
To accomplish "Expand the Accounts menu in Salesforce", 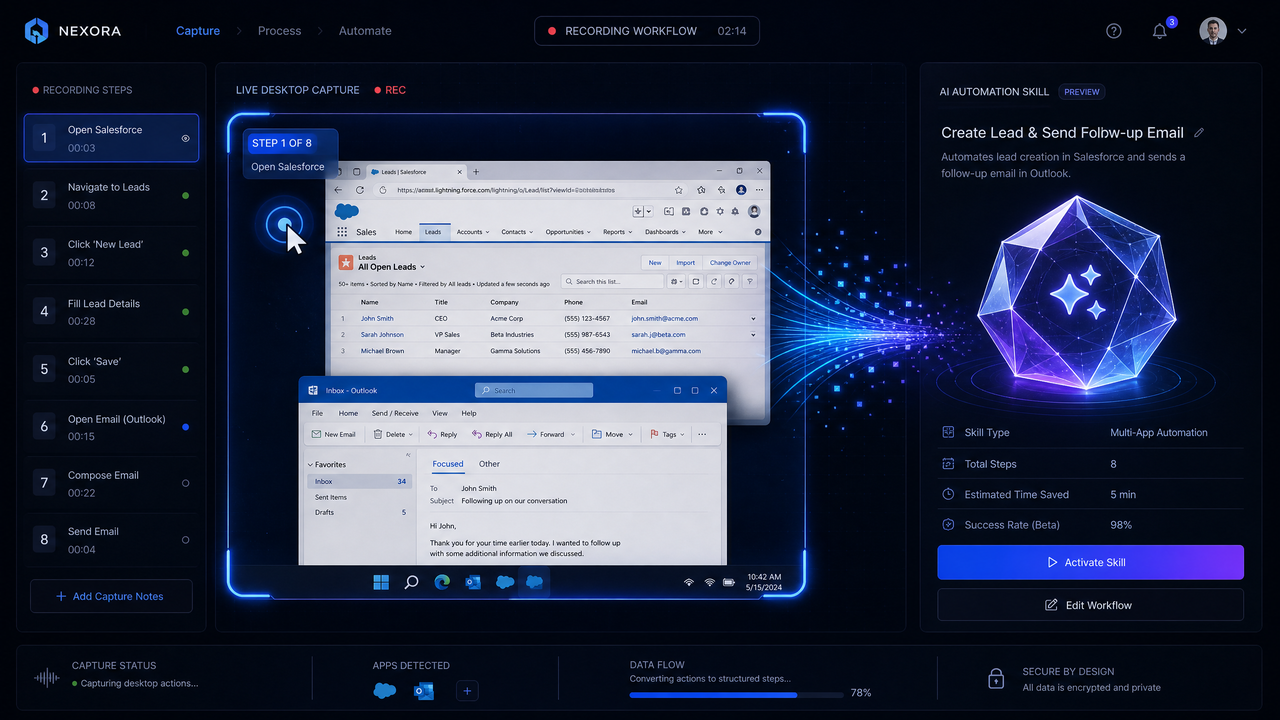I will coord(473,232).
